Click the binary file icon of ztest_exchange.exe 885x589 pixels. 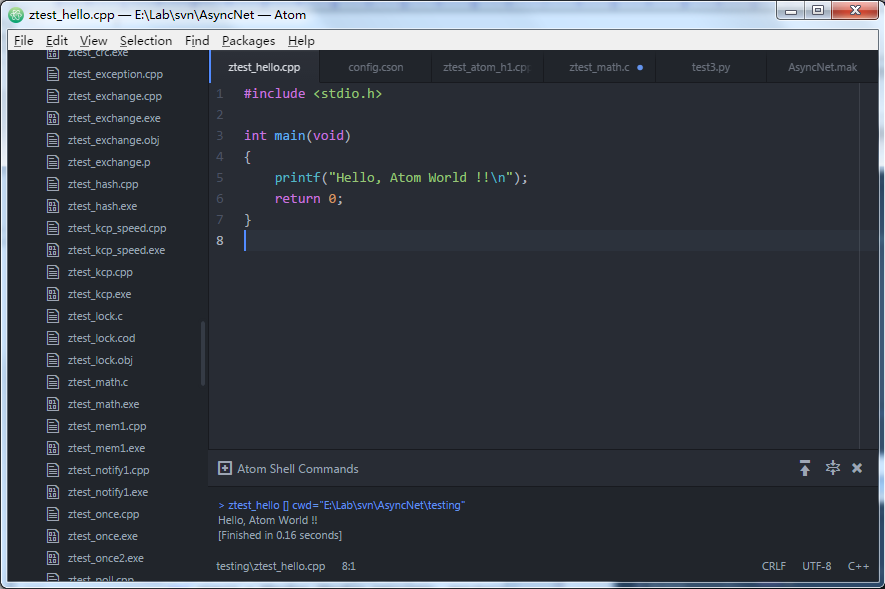click(x=52, y=118)
